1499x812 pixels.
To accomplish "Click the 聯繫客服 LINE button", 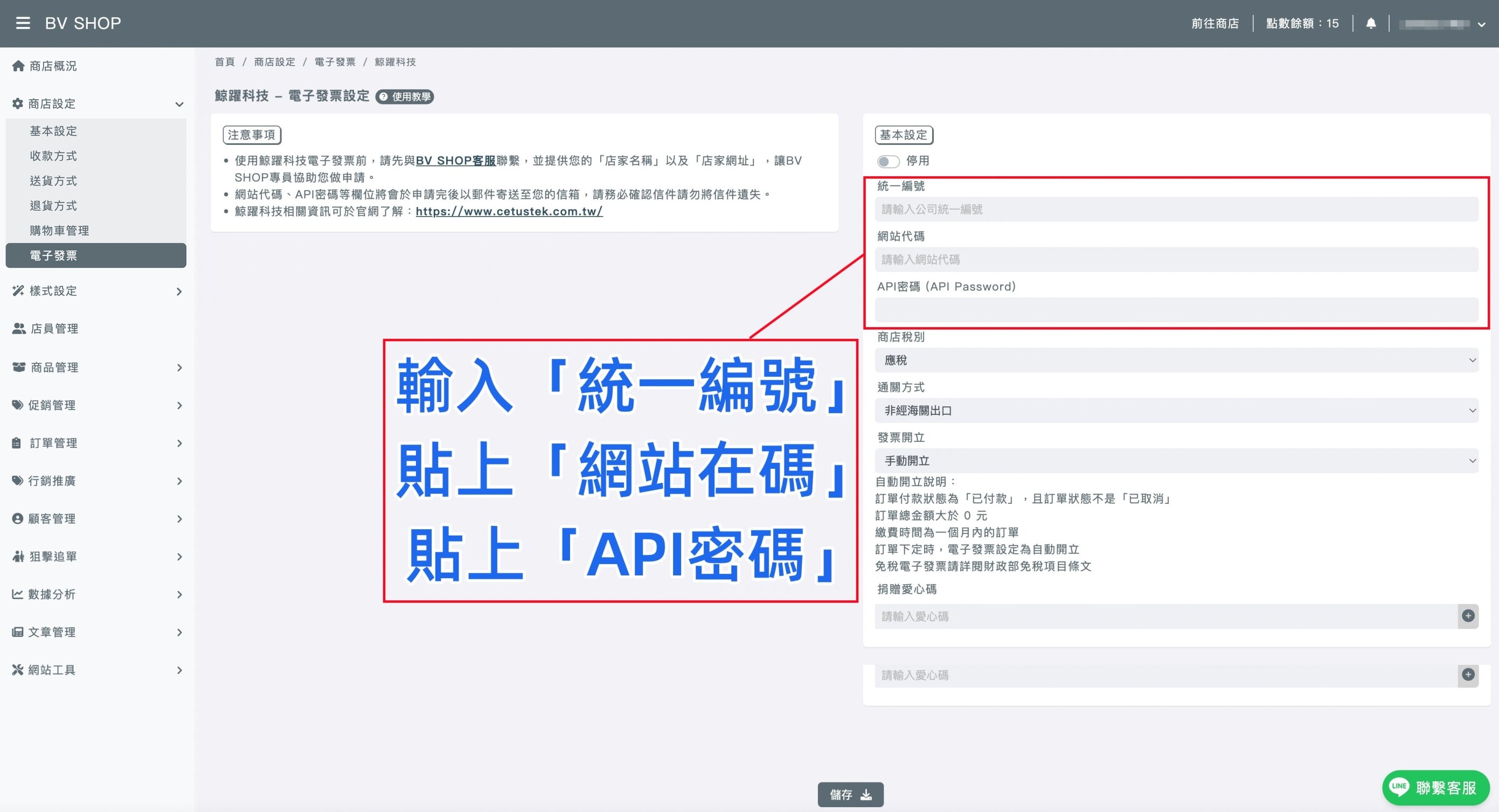I will (x=1435, y=788).
